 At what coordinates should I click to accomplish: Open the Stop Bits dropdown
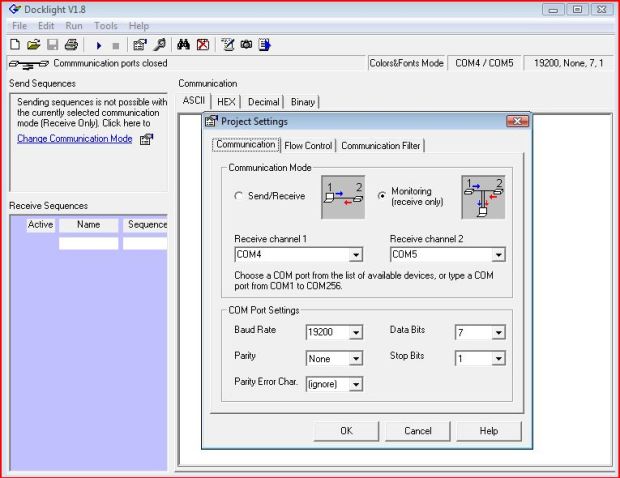pos(498,359)
